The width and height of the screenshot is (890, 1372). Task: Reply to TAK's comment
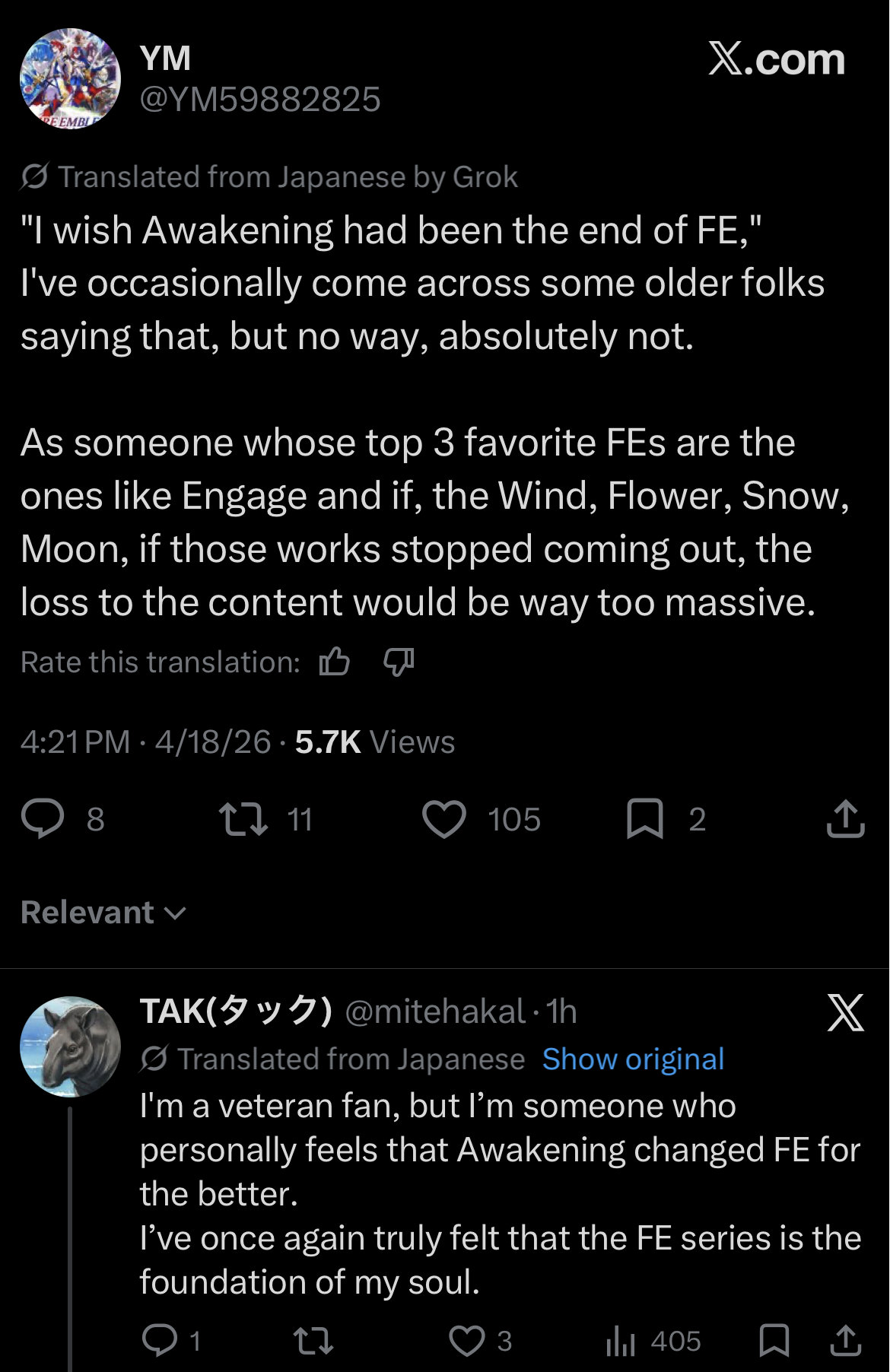160,1340
